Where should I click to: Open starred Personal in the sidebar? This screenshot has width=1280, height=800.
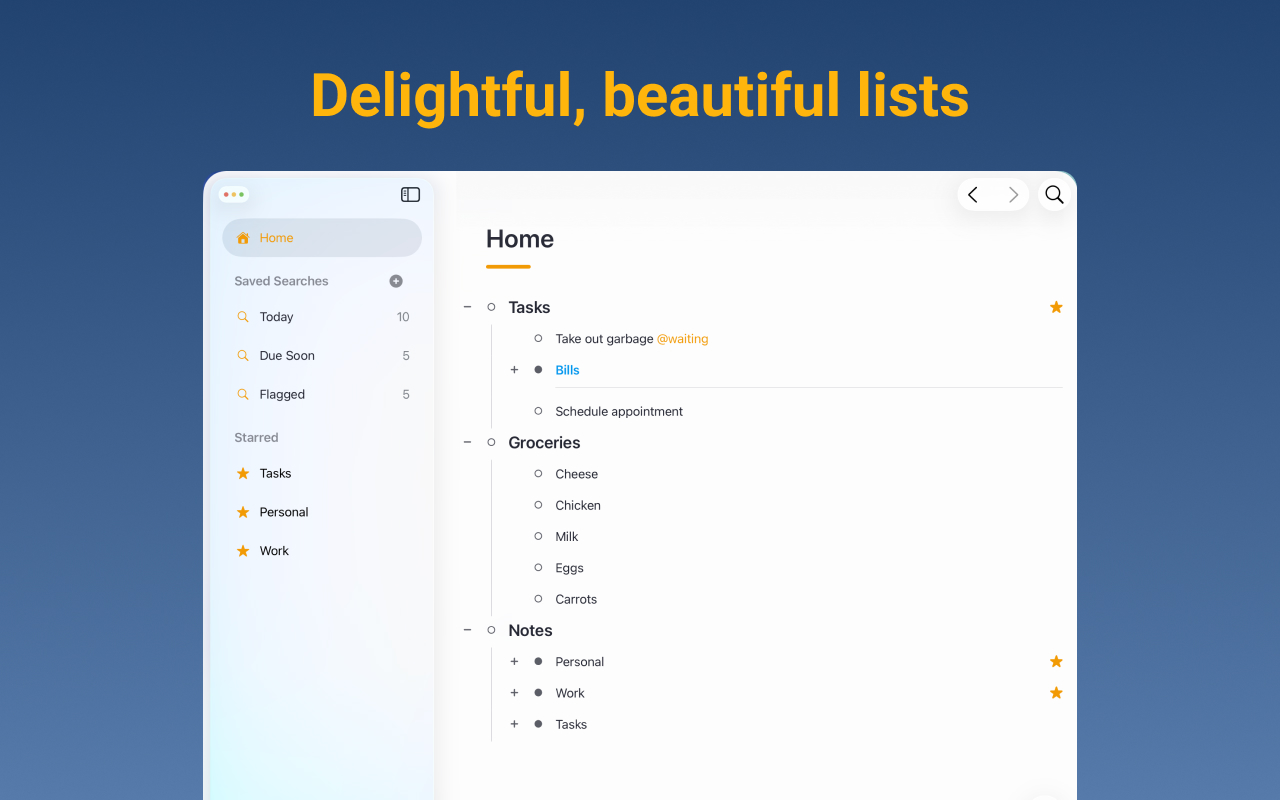tap(322, 512)
